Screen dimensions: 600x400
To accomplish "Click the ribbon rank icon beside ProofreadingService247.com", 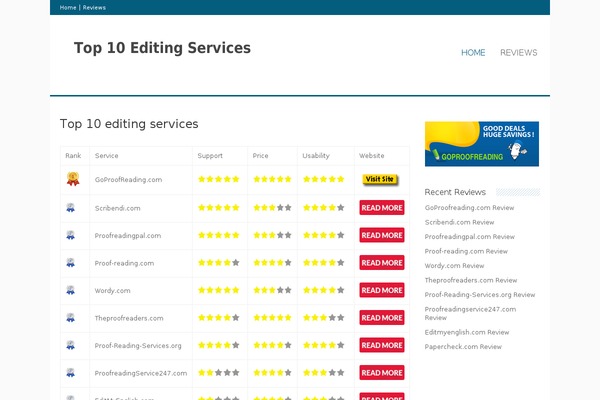I will (x=70, y=373).
